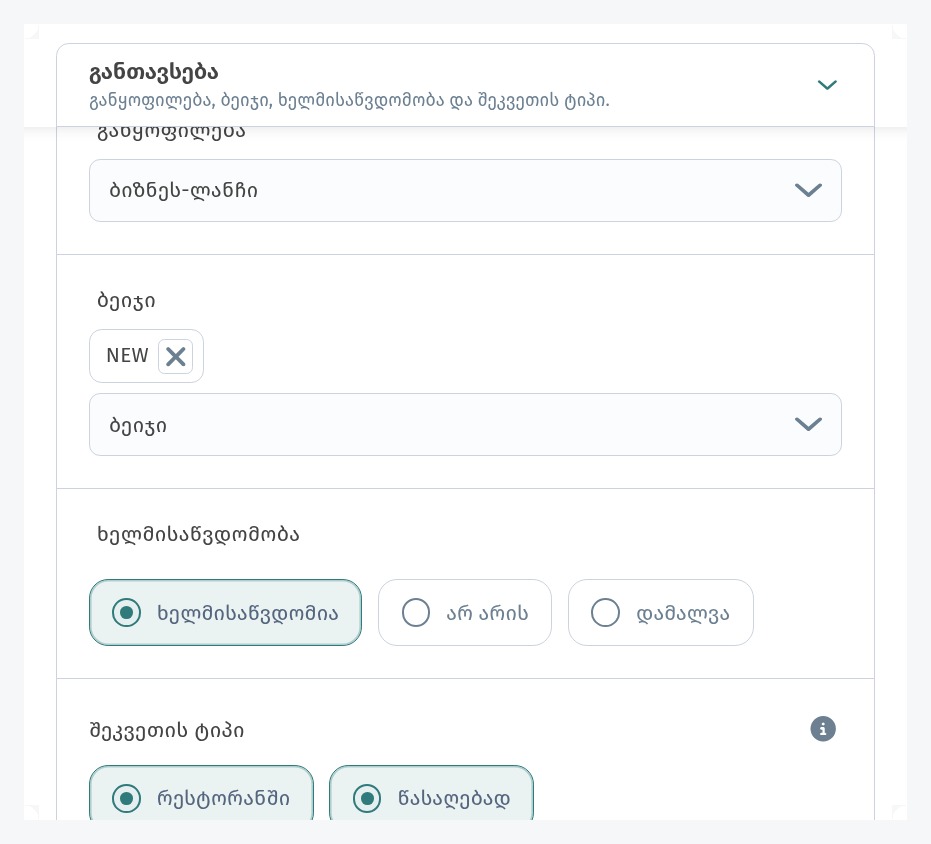Select the არ არის availability option
931x844 pixels.
pos(465,612)
